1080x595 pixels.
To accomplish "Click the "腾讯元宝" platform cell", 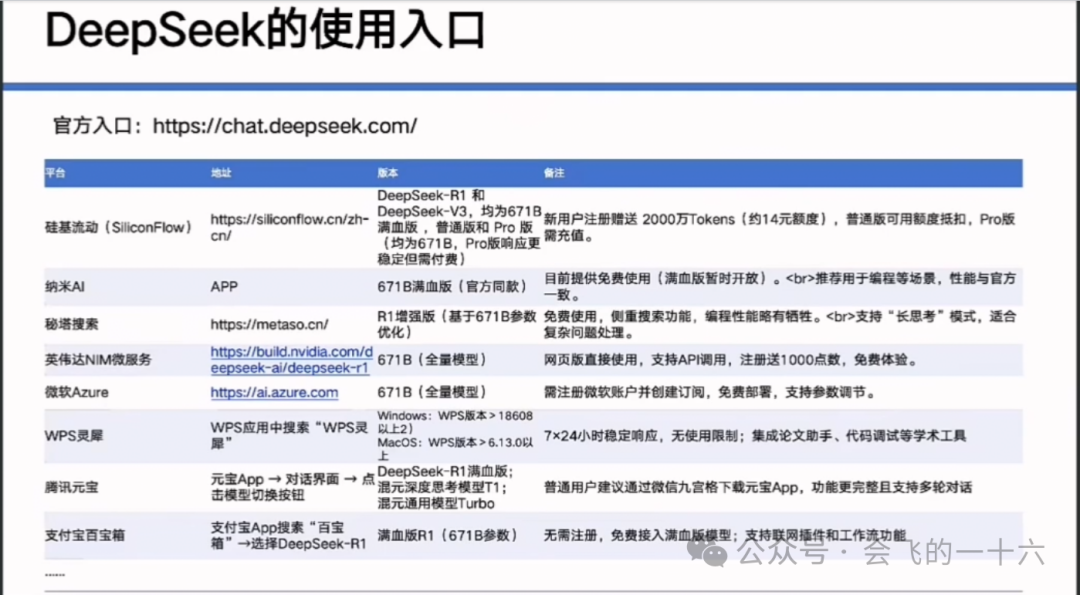I will (x=72, y=488).
